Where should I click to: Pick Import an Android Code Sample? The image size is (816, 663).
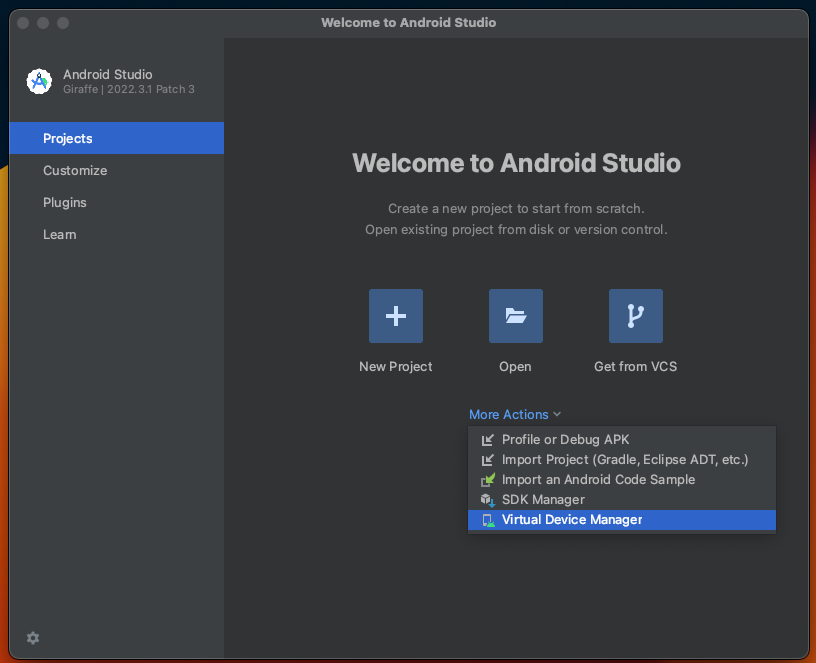621,479
